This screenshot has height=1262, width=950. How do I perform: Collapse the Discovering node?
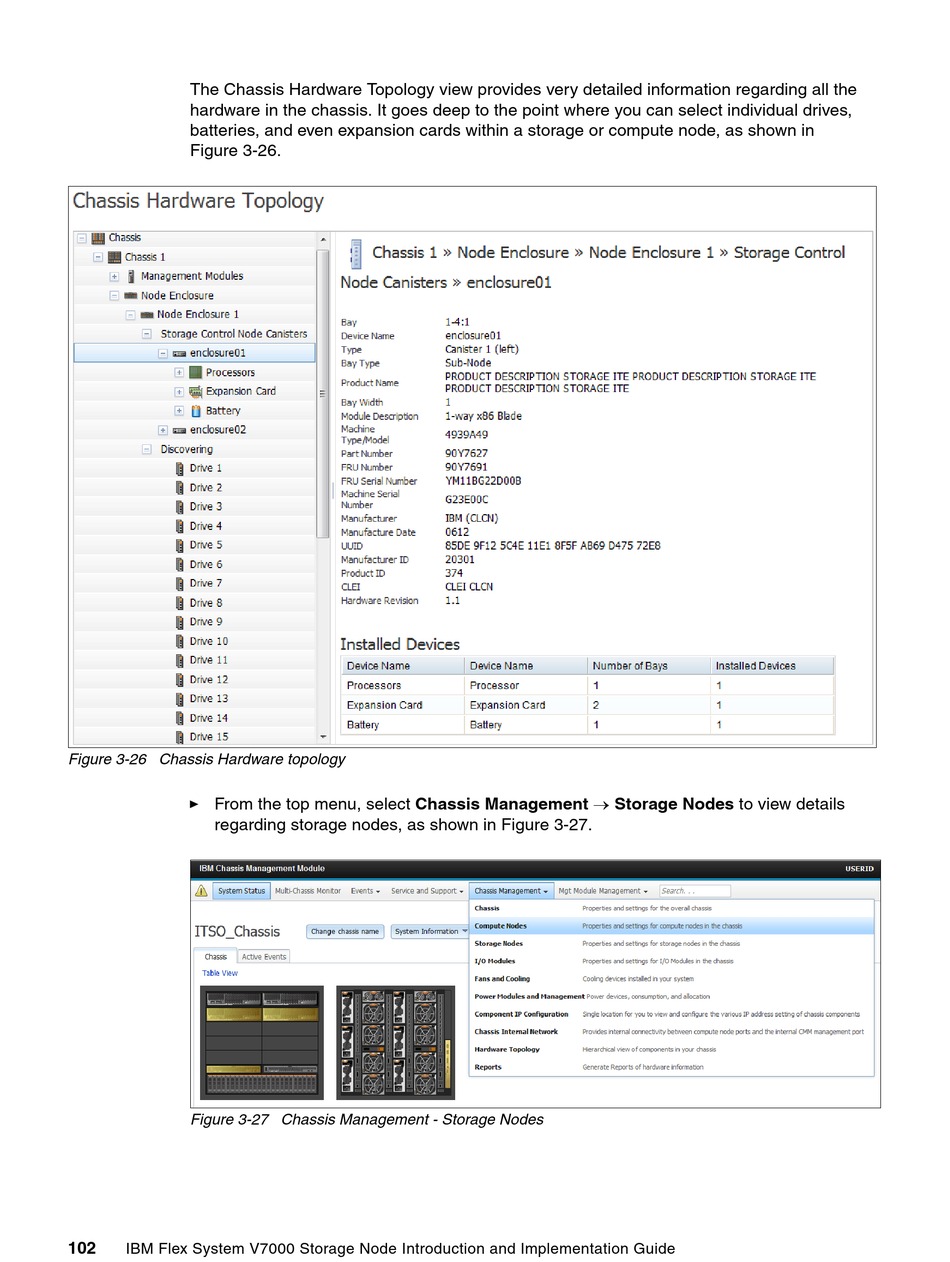[146, 450]
